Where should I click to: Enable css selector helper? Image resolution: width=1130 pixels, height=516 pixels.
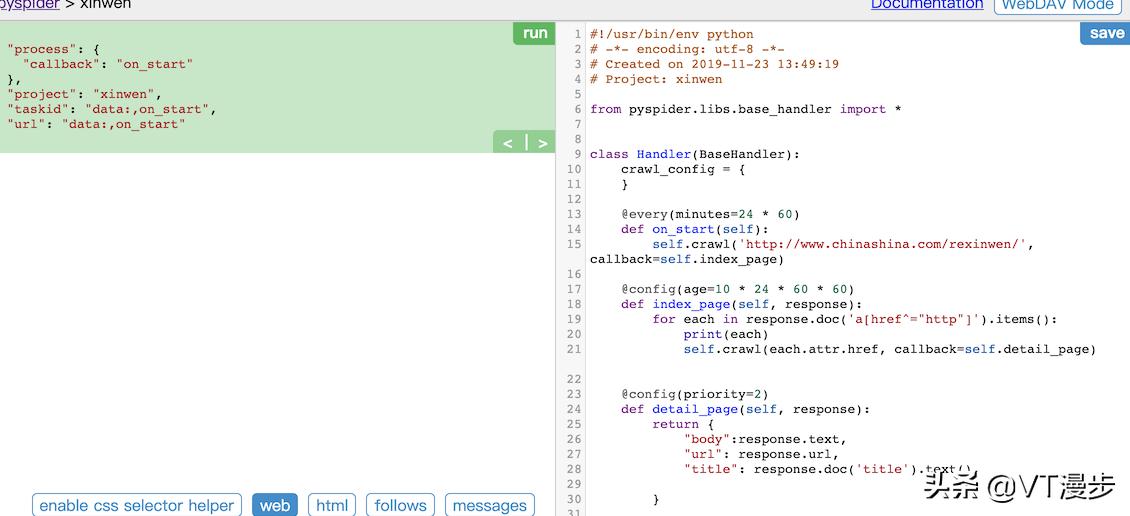tap(138, 505)
